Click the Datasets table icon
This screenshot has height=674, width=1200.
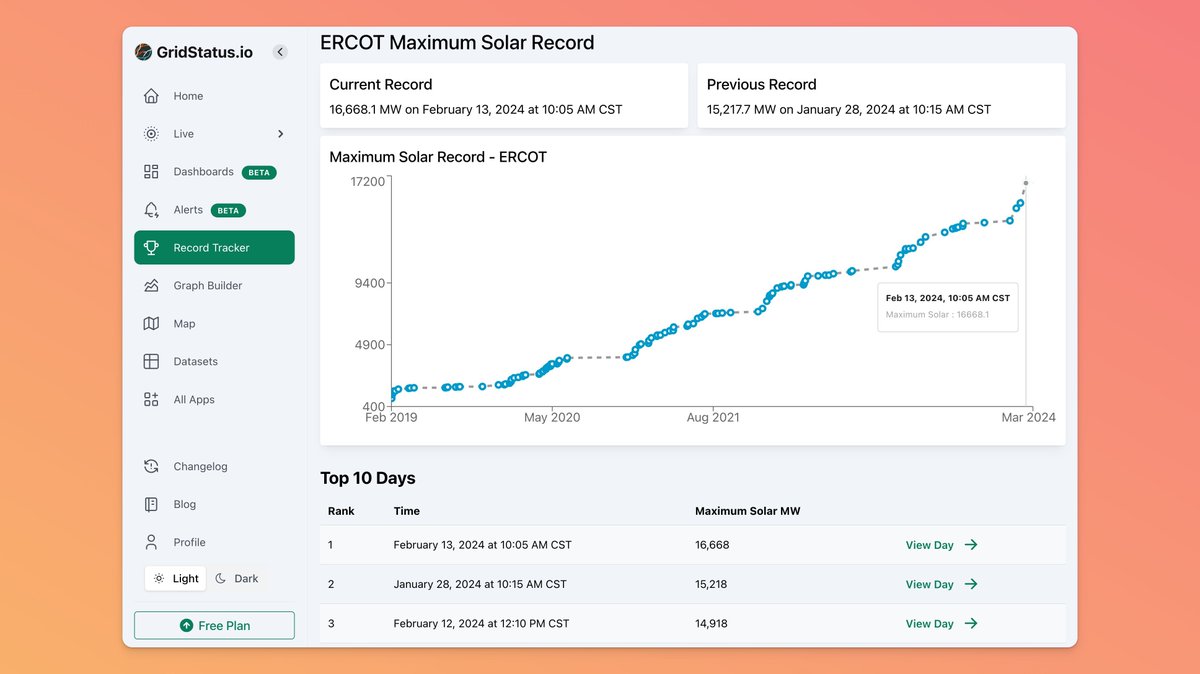[151, 361]
